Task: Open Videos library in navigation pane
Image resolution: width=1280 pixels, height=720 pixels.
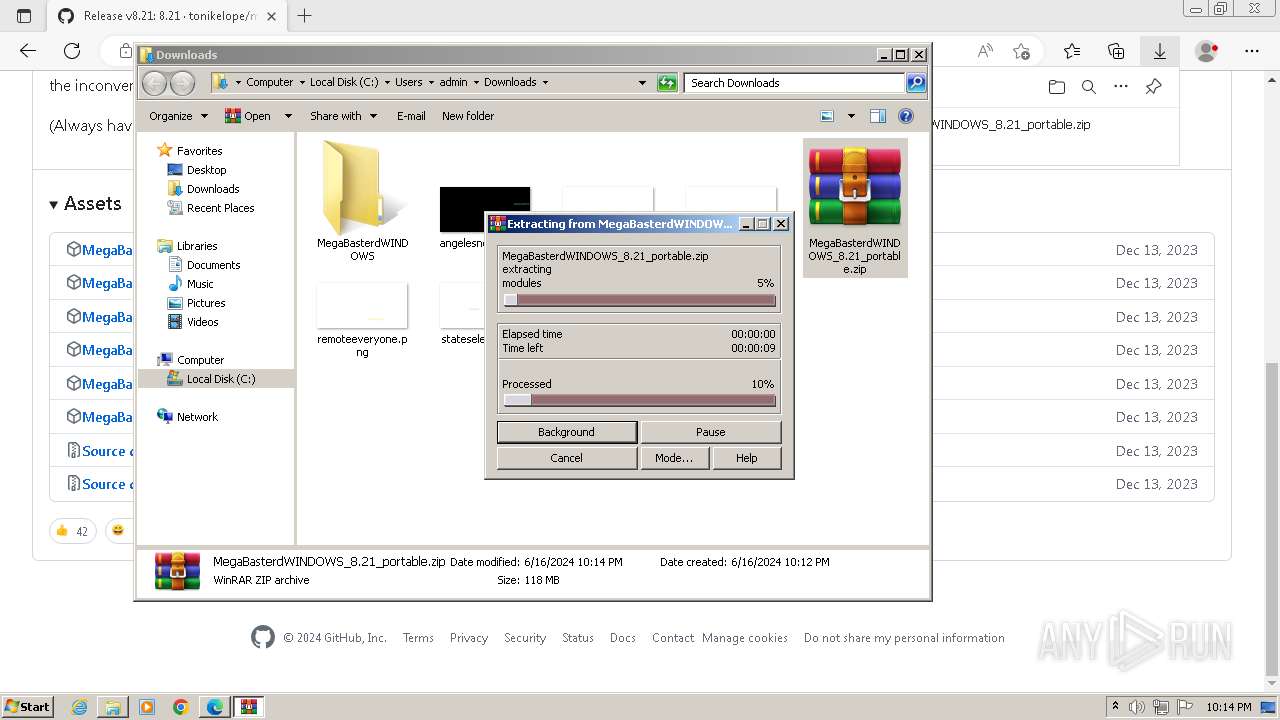Action: coord(202,322)
